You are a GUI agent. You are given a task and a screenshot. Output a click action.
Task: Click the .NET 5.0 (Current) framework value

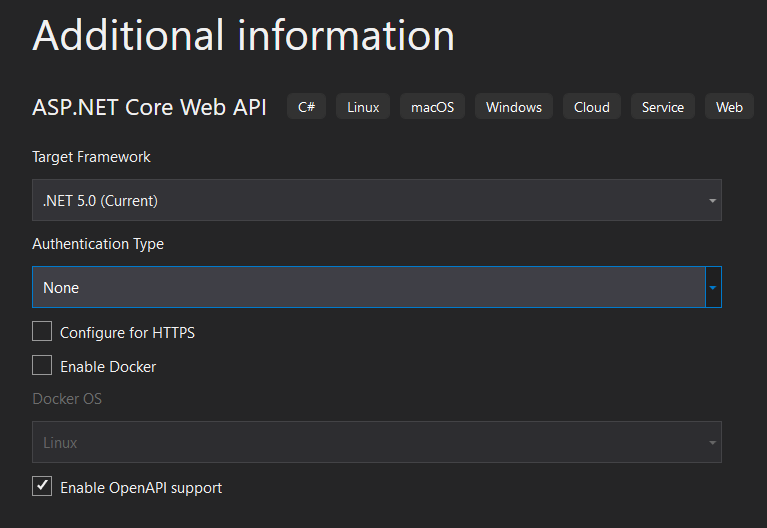(100, 201)
